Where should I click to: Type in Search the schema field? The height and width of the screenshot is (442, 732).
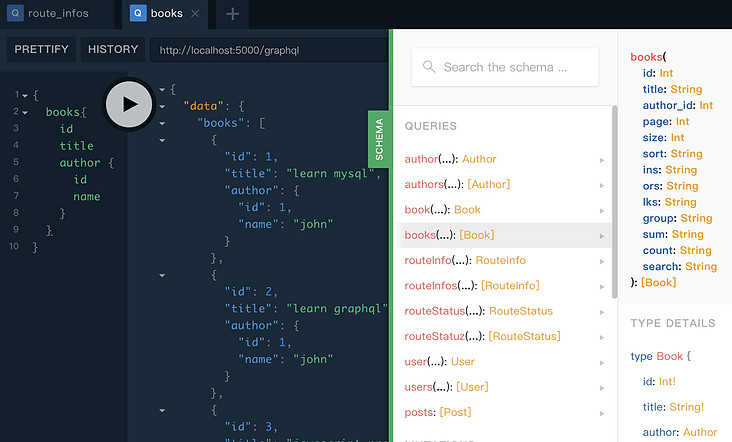point(510,67)
